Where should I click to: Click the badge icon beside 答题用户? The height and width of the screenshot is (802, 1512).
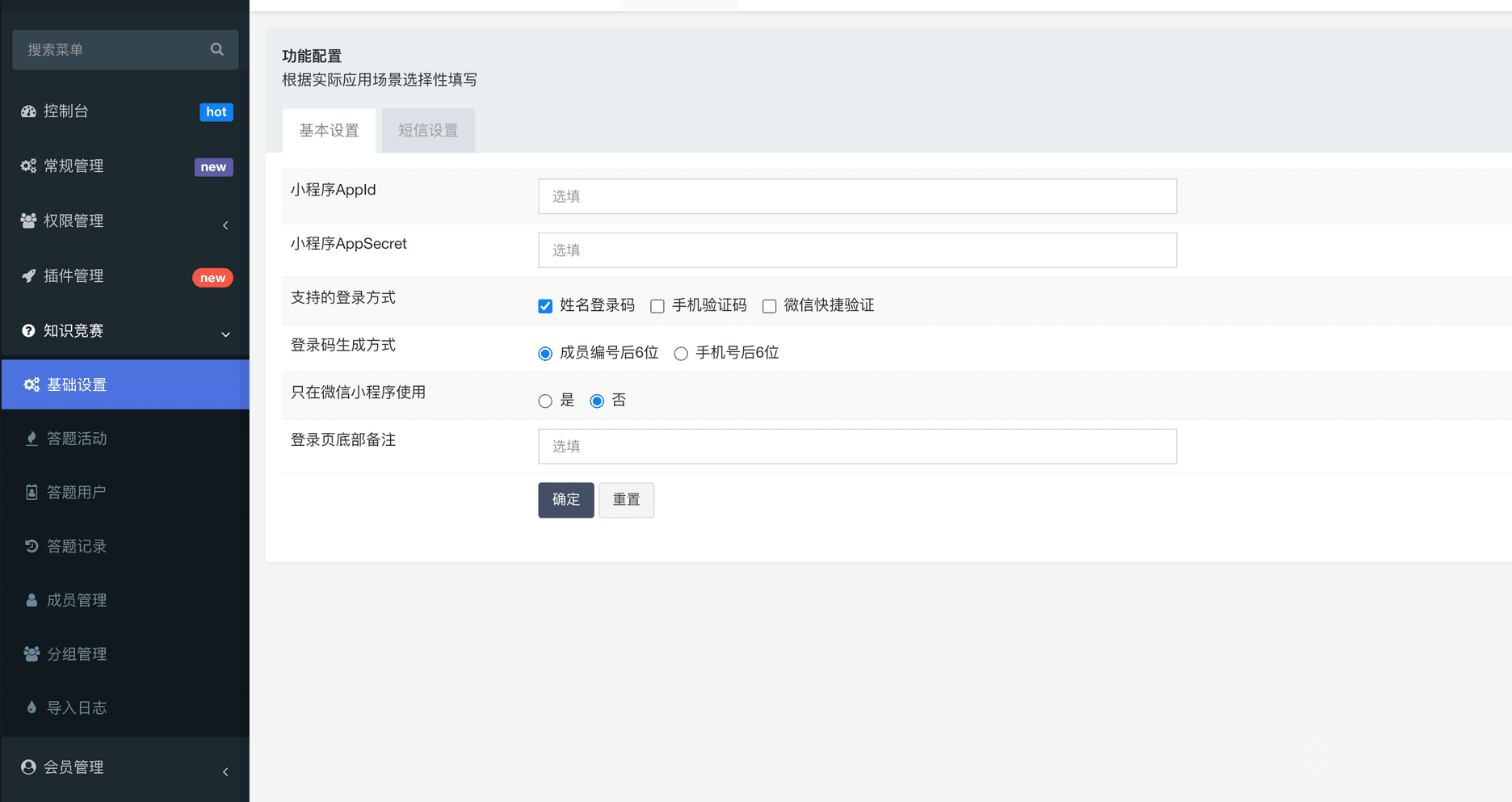31,492
